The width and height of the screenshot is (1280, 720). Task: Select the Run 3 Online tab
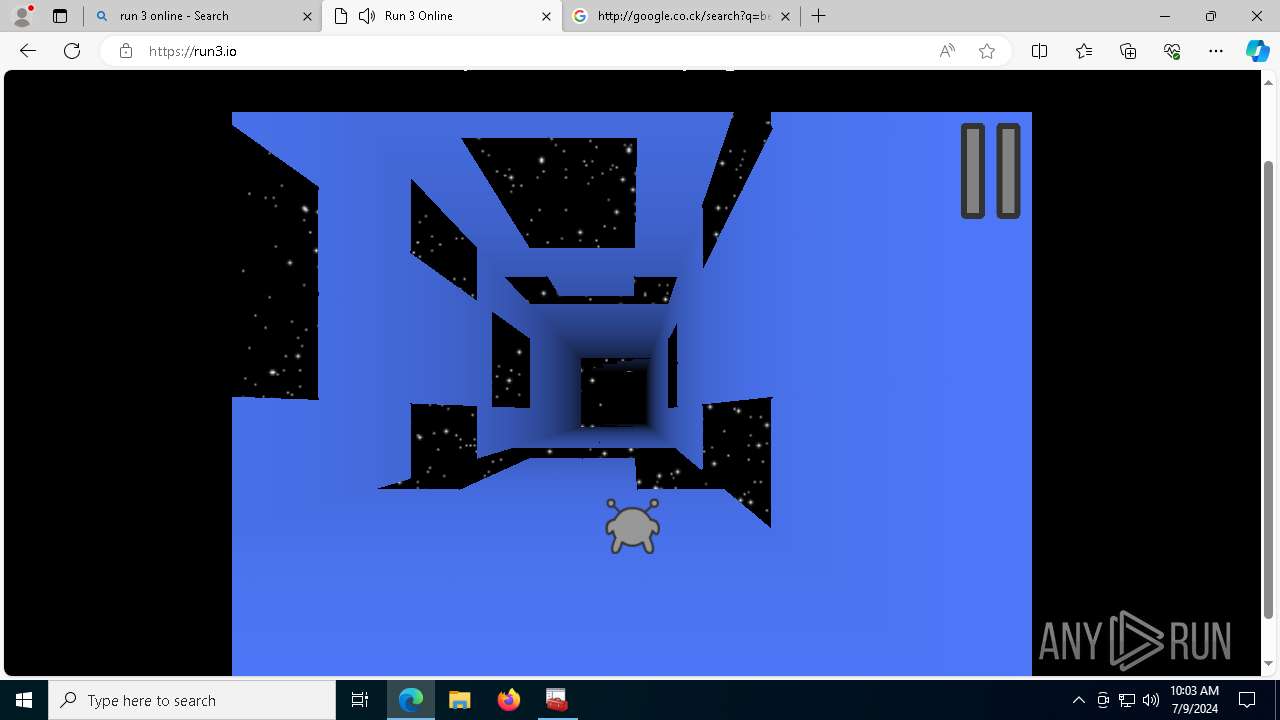[x=443, y=16]
